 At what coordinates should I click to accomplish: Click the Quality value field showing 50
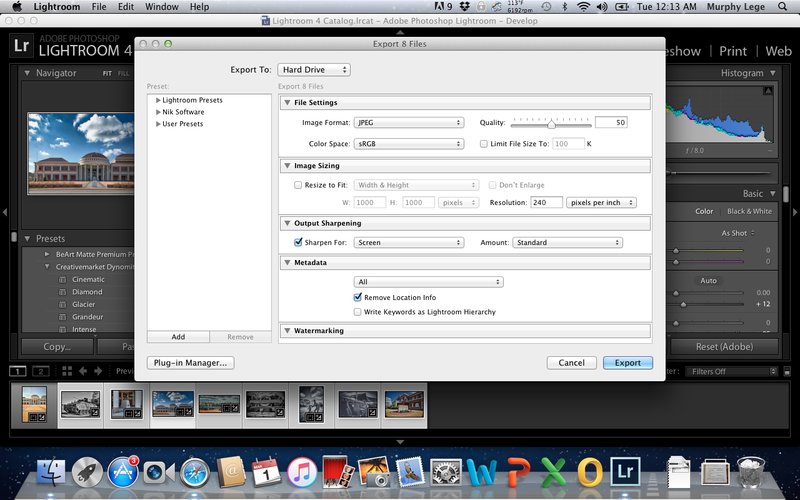[611, 122]
